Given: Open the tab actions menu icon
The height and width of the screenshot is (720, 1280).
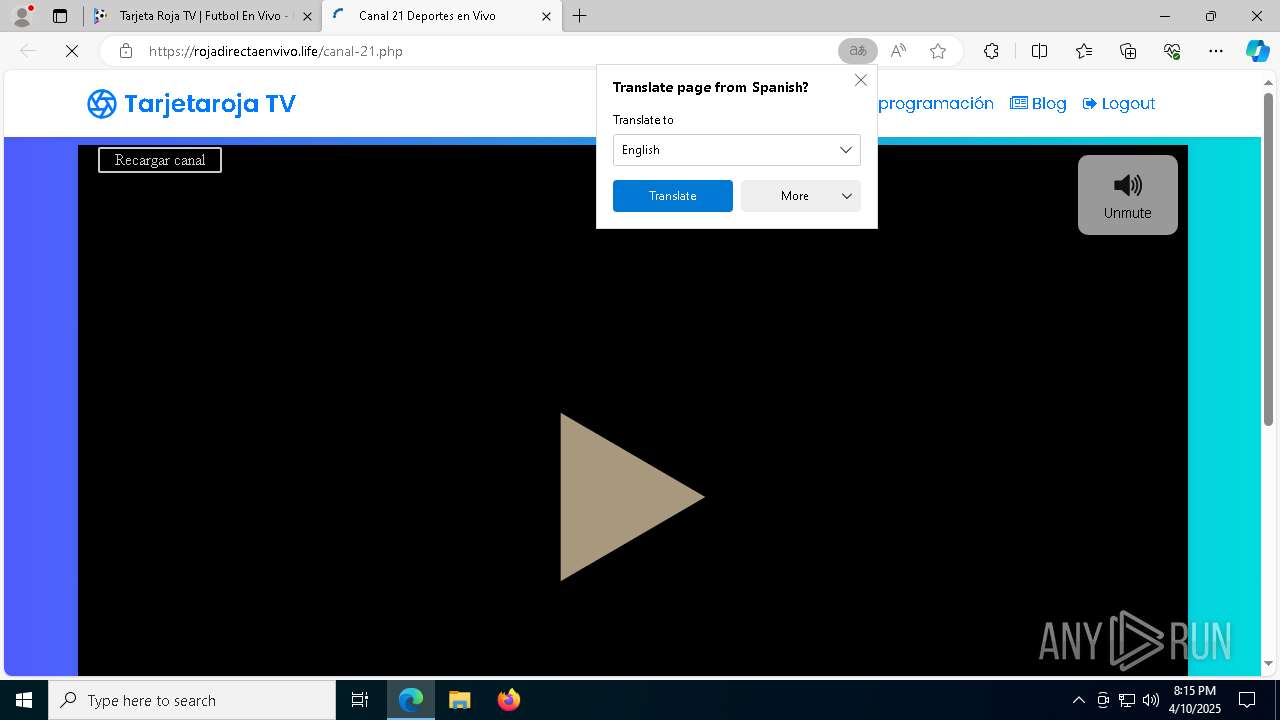Looking at the screenshot, I should pyautogui.click(x=60, y=16).
